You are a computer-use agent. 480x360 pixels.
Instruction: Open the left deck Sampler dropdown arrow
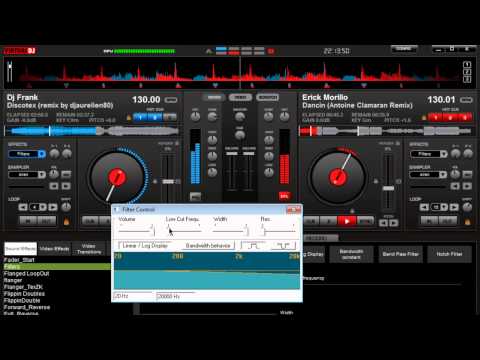[x=42, y=175]
